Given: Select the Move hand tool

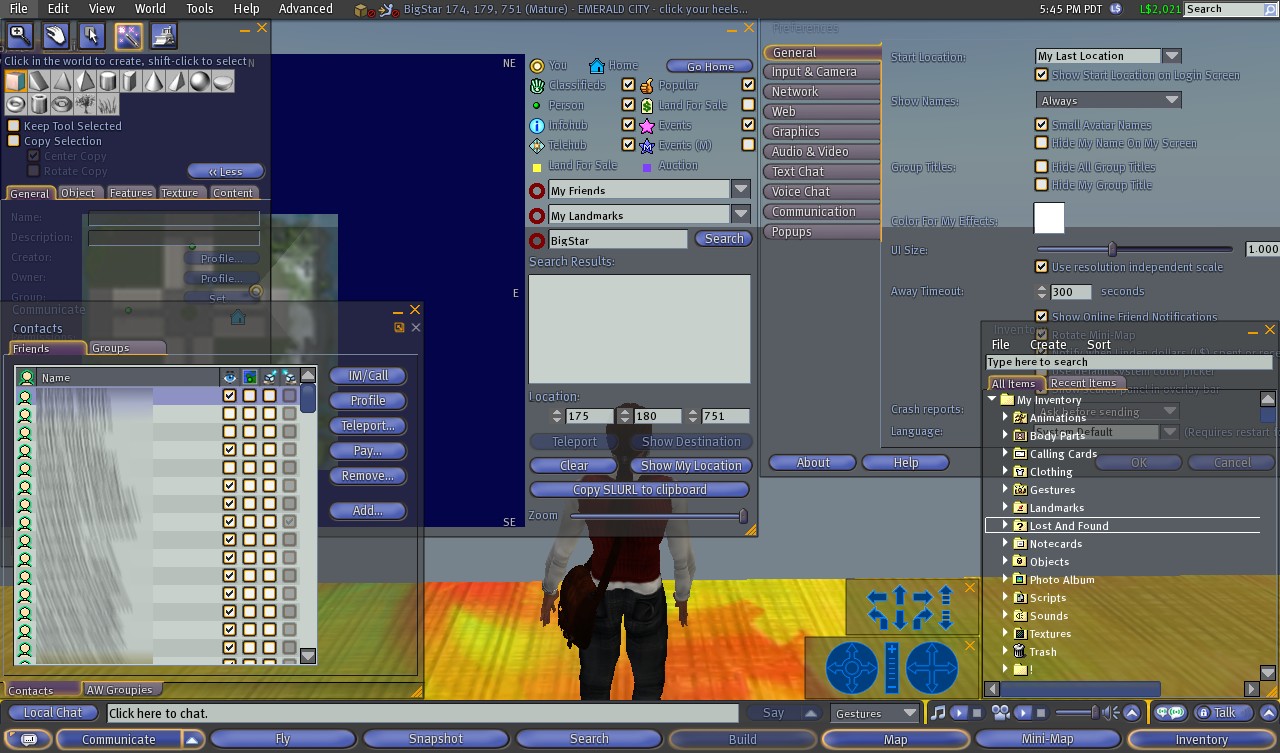Looking at the screenshot, I should click(x=56, y=37).
